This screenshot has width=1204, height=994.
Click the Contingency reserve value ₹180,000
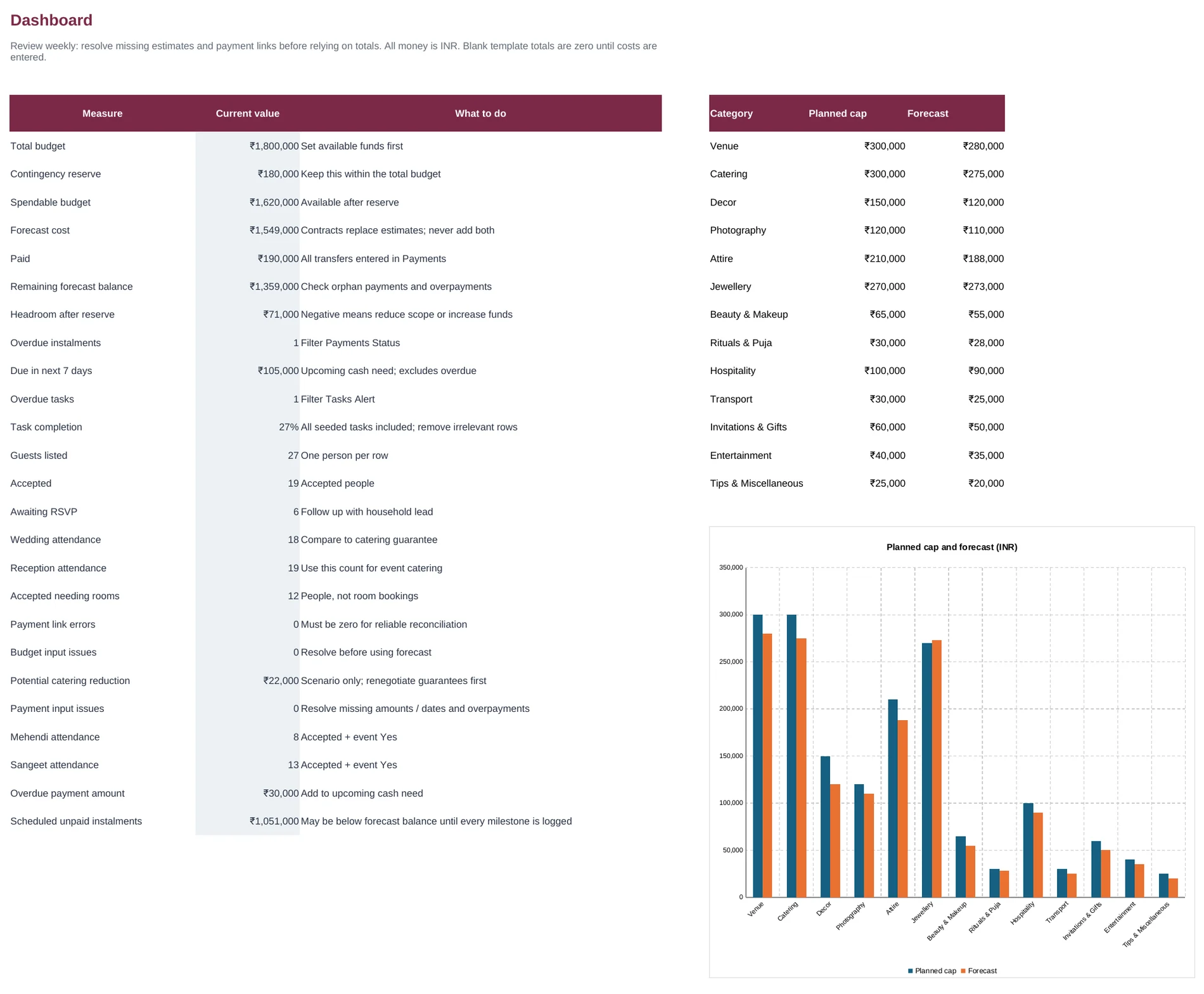[x=278, y=174]
